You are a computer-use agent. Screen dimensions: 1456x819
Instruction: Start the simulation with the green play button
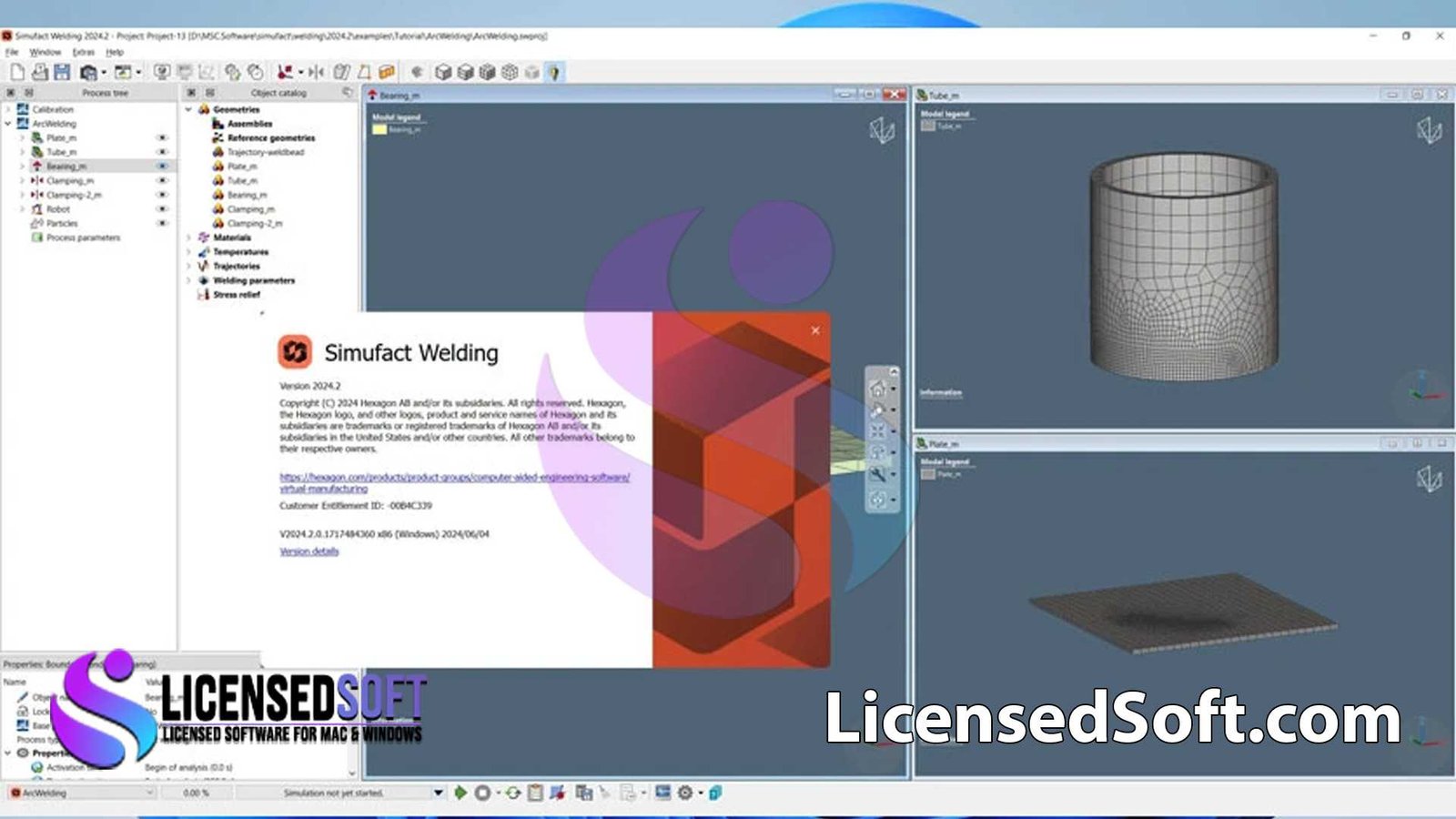click(x=460, y=794)
